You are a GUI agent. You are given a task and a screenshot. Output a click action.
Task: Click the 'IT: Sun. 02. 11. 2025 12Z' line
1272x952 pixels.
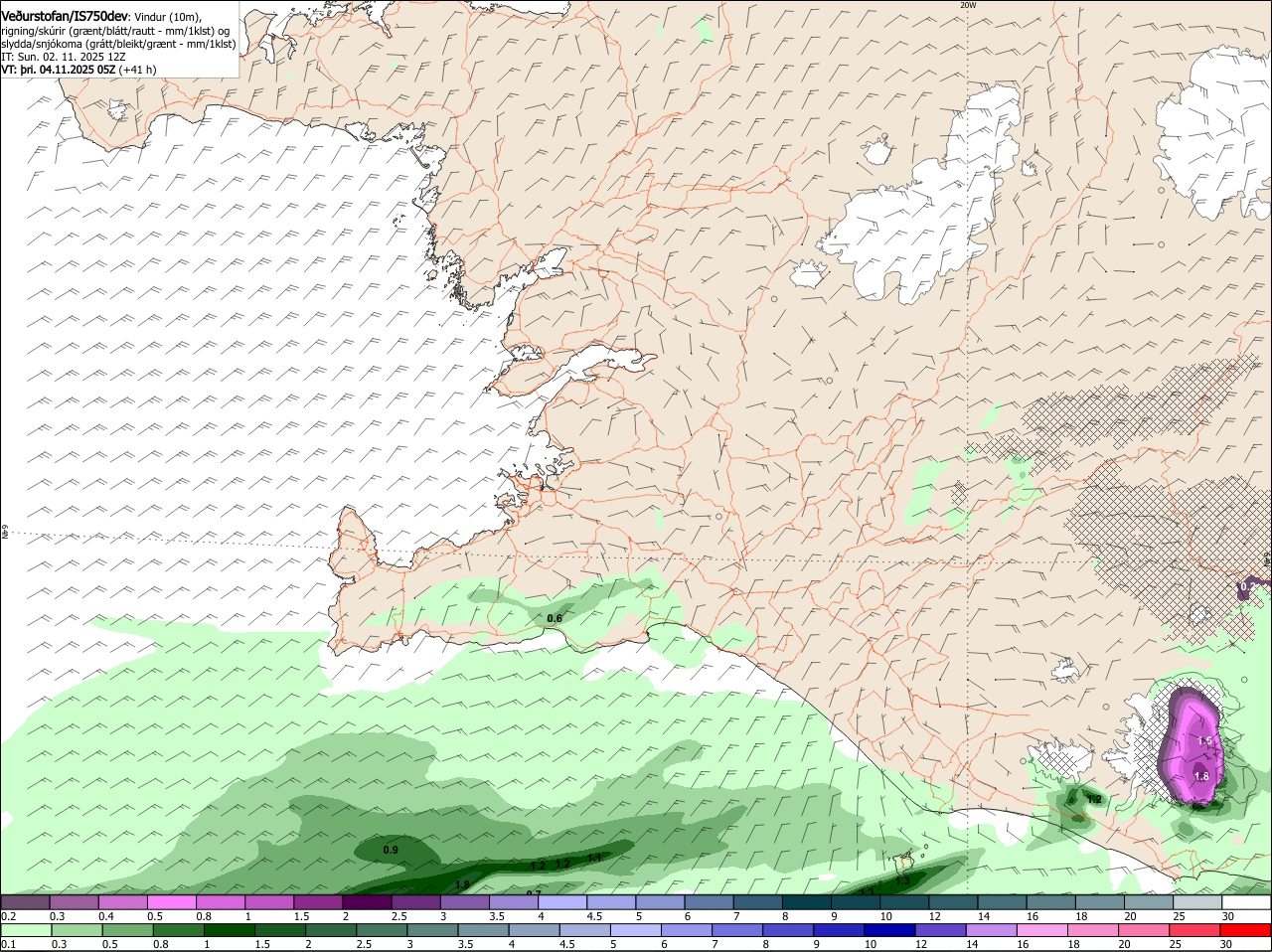64,57
